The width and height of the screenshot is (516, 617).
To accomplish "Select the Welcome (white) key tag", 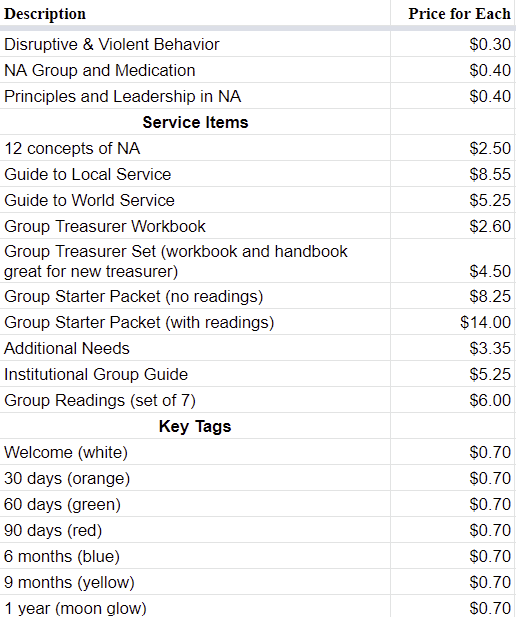I will (x=66, y=452).
